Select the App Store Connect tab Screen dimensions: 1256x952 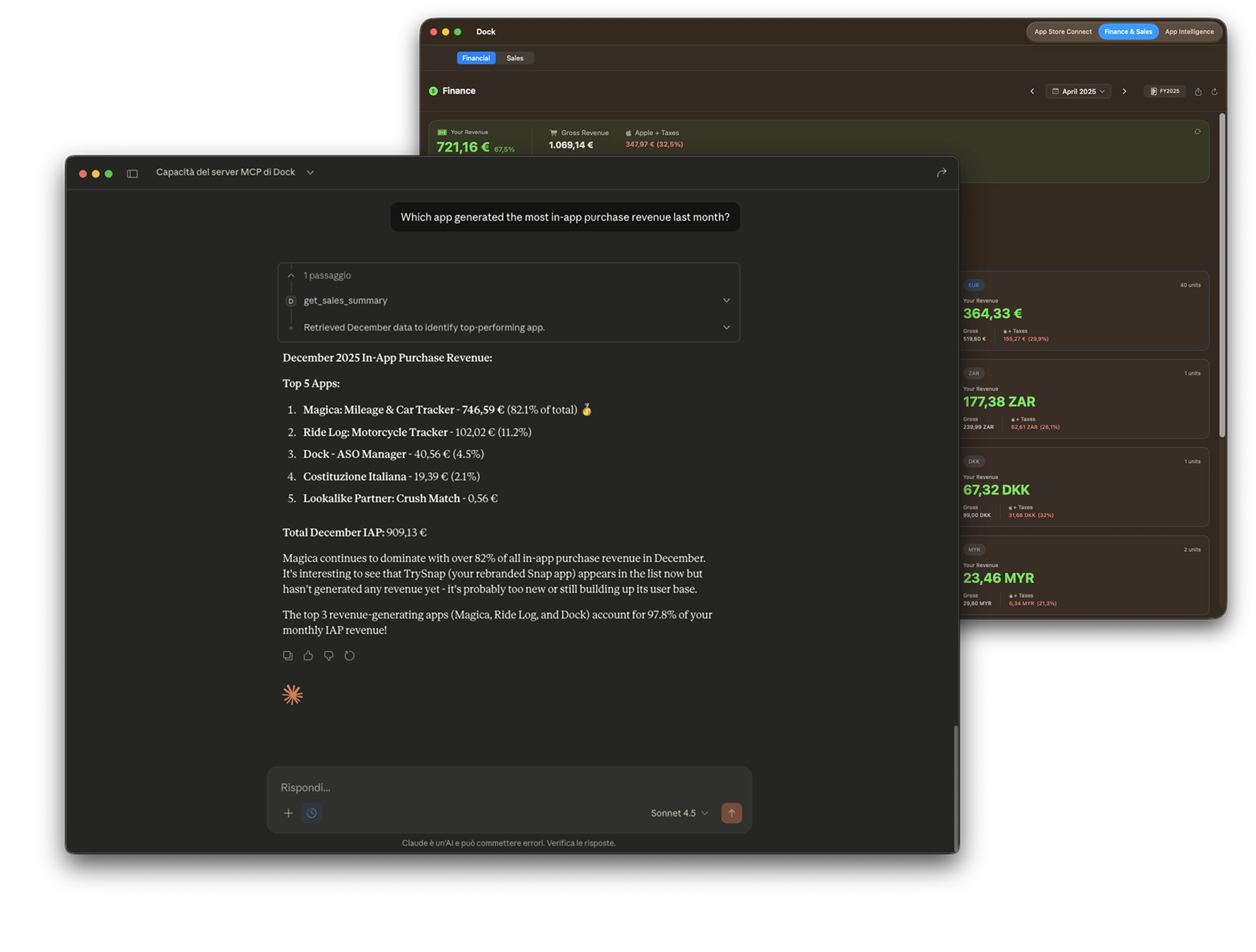coord(1062,31)
